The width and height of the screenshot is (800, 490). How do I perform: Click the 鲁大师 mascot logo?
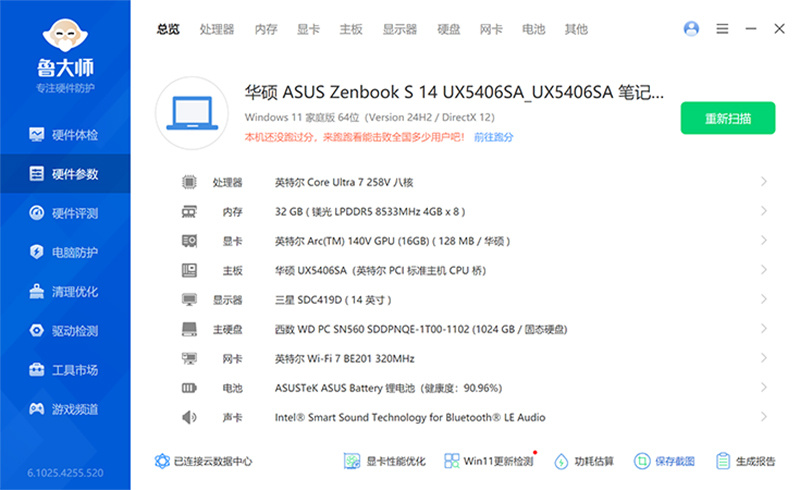[65, 35]
